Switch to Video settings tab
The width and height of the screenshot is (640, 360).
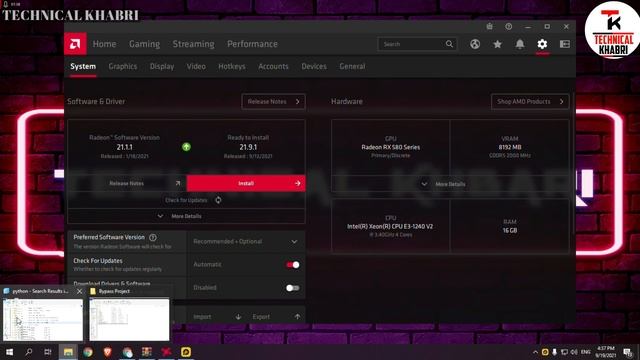pos(196,66)
